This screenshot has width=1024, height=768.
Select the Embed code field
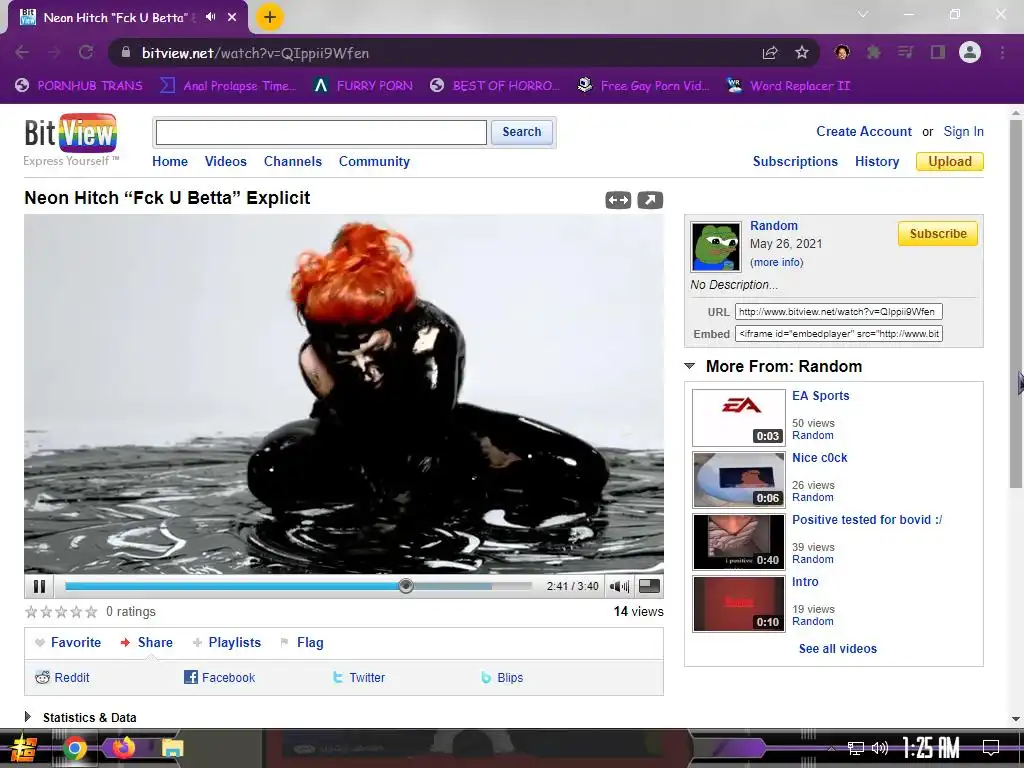(839, 334)
